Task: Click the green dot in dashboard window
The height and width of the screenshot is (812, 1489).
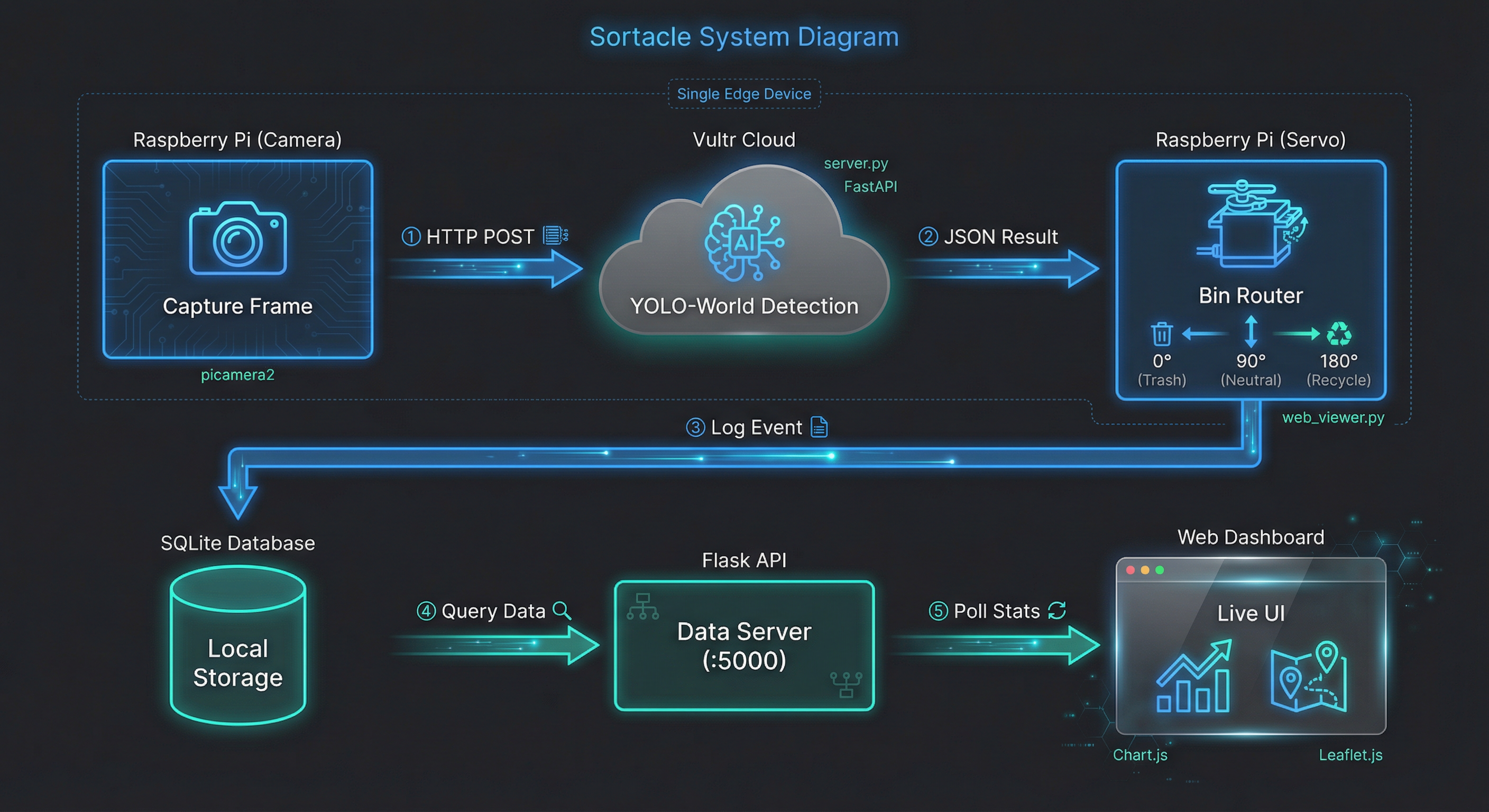Action: coord(1160,570)
